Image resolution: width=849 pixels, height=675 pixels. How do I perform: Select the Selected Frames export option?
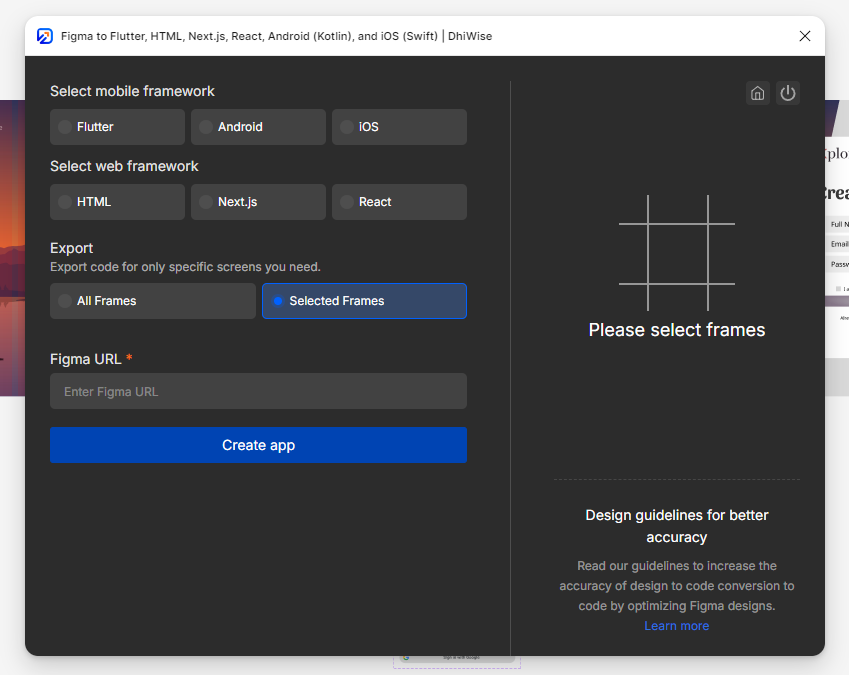[x=364, y=301]
